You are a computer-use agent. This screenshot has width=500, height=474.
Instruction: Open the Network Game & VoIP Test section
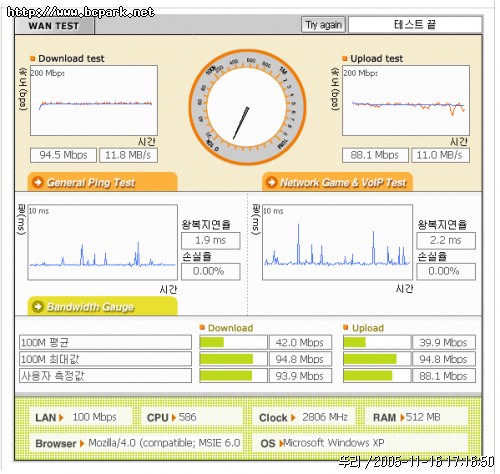pyautogui.click(x=337, y=182)
